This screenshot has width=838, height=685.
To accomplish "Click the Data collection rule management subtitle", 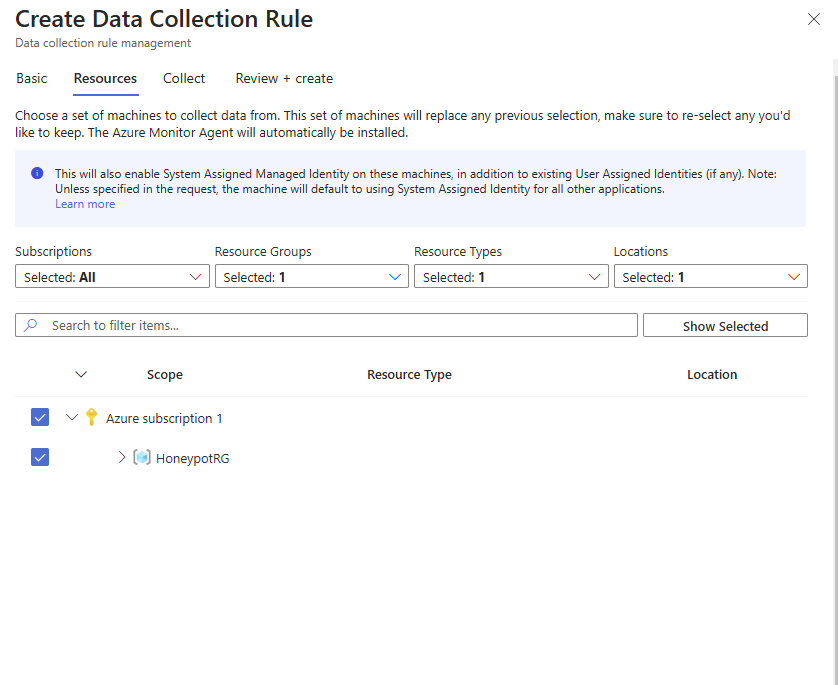I will 103,43.
